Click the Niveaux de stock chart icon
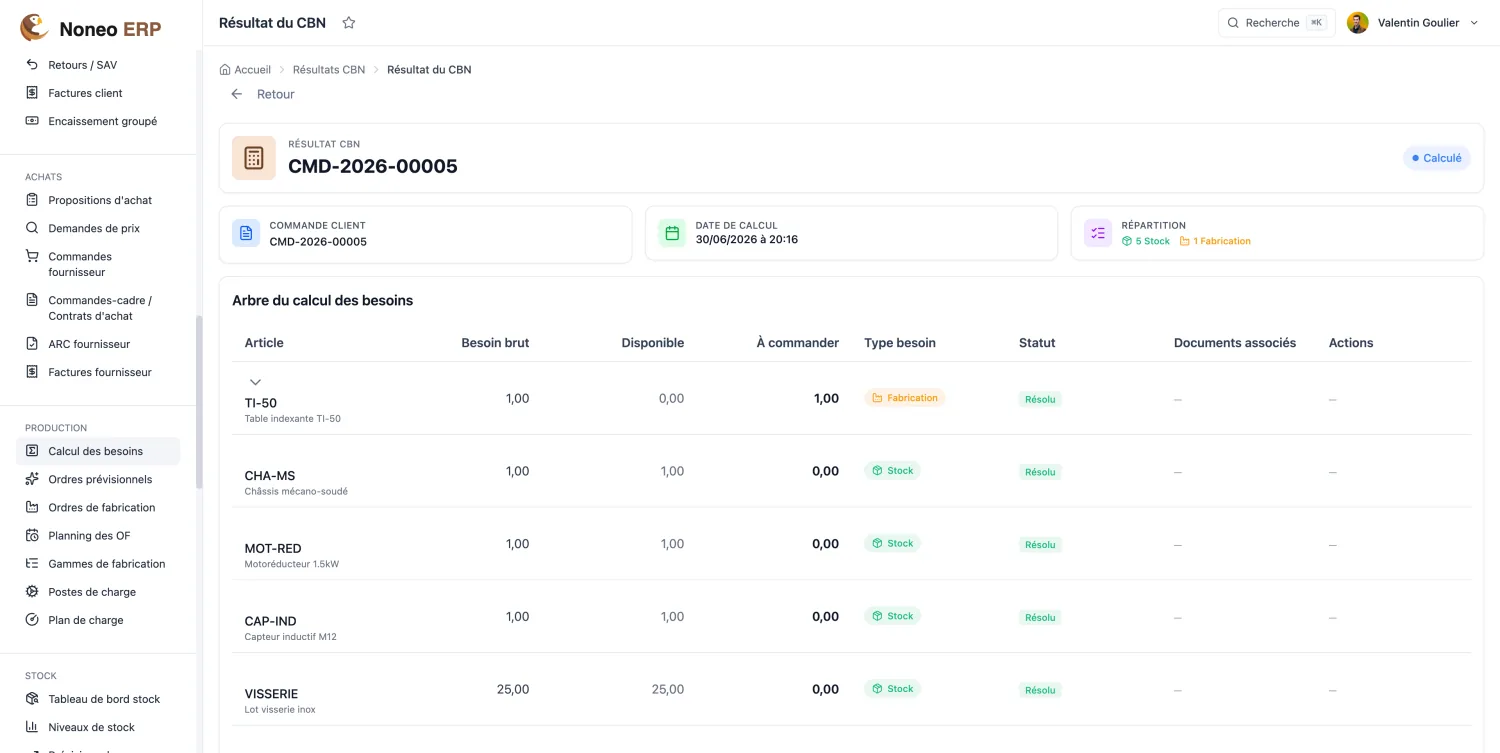The width and height of the screenshot is (1500, 753). [x=32, y=727]
